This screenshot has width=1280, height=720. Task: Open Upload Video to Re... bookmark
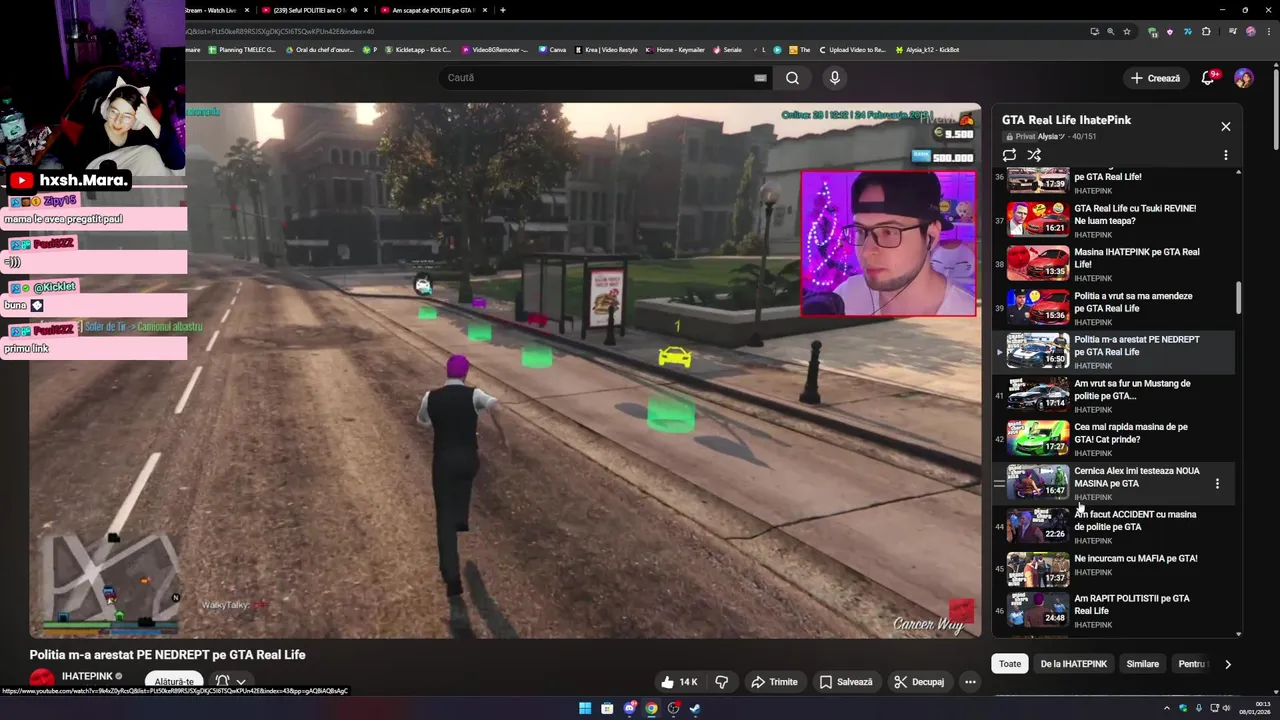pyautogui.click(x=852, y=49)
